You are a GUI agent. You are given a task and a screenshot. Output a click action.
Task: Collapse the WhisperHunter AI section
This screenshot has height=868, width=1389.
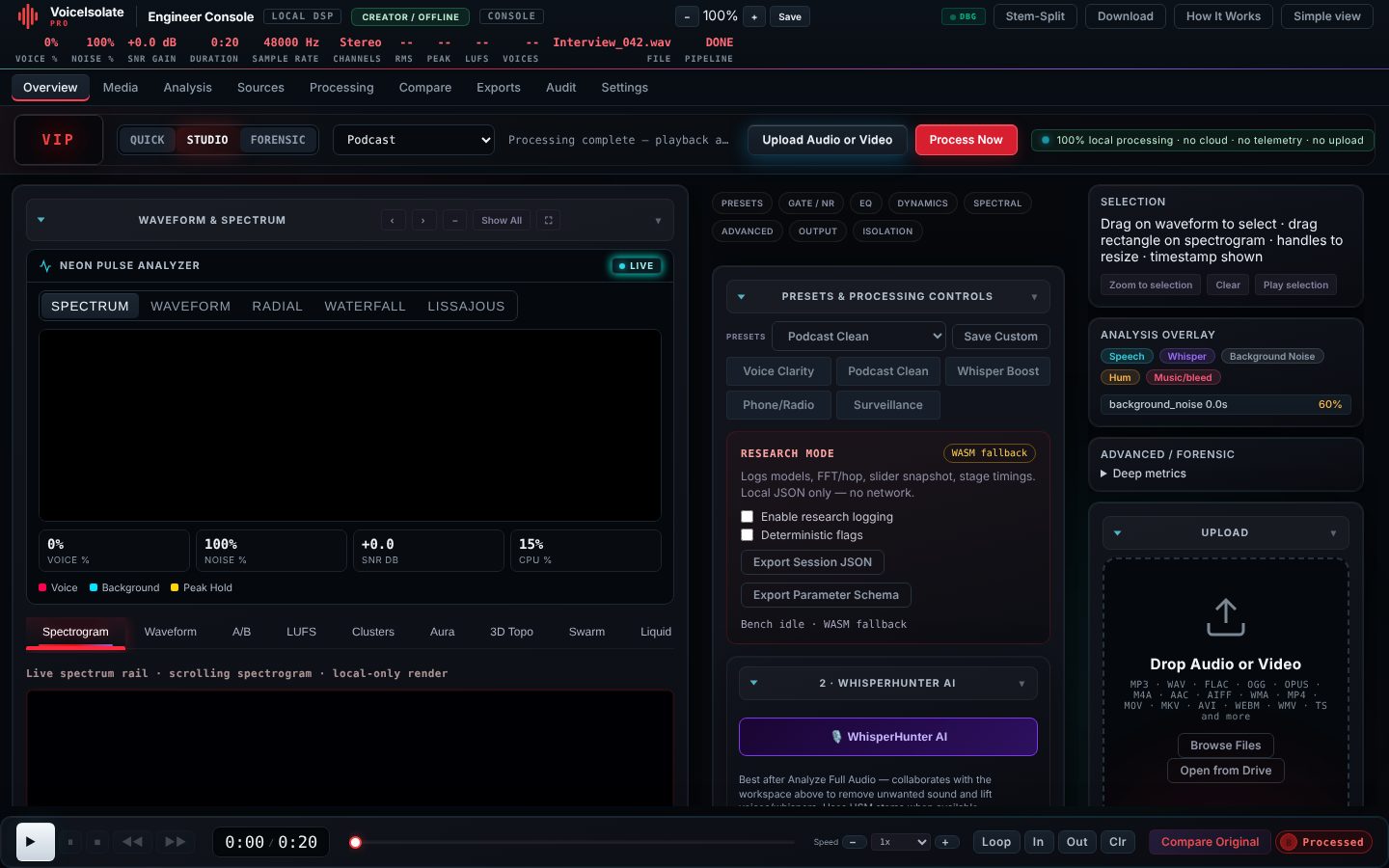753,683
